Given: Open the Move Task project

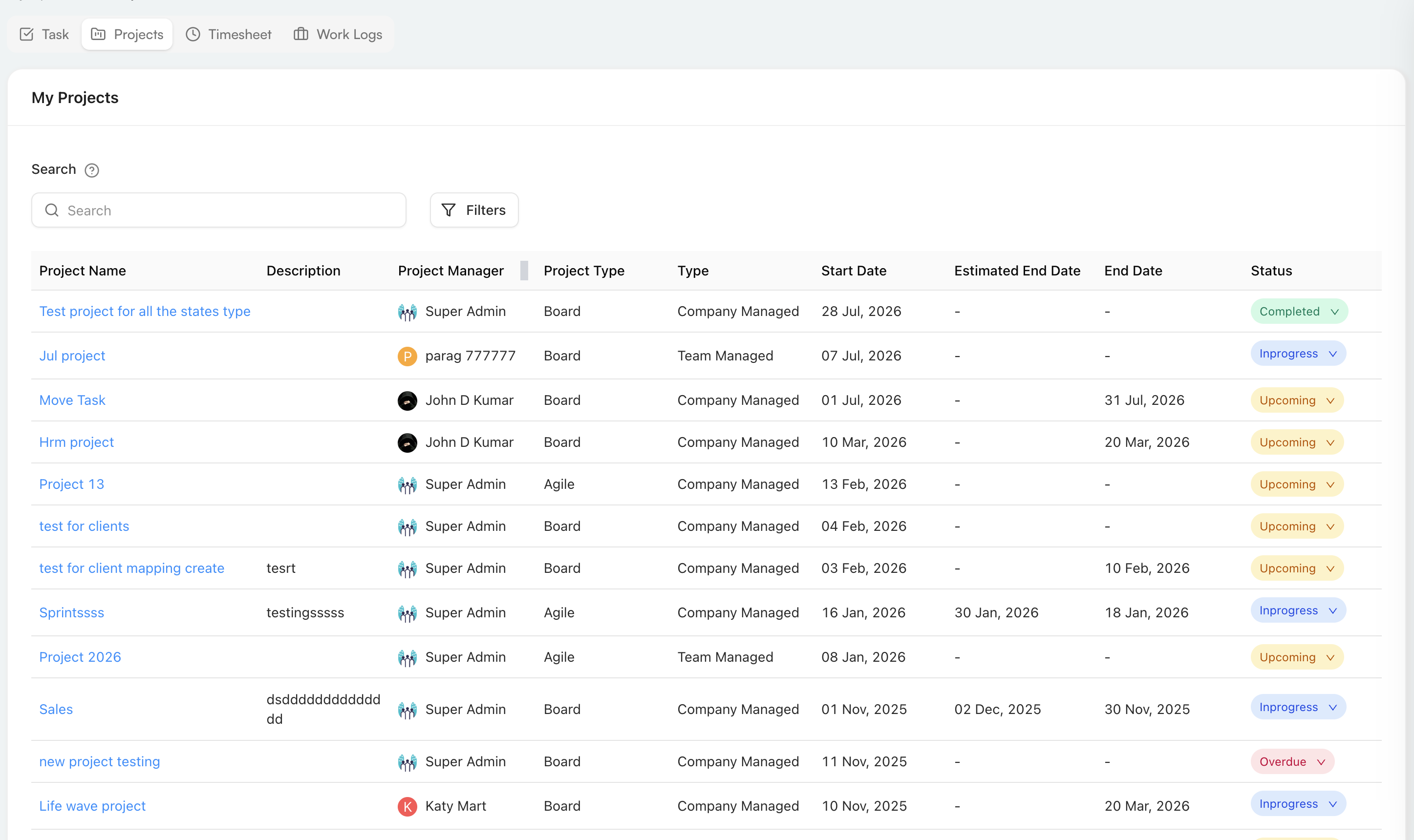Looking at the screenshot, I should (72, 401).
